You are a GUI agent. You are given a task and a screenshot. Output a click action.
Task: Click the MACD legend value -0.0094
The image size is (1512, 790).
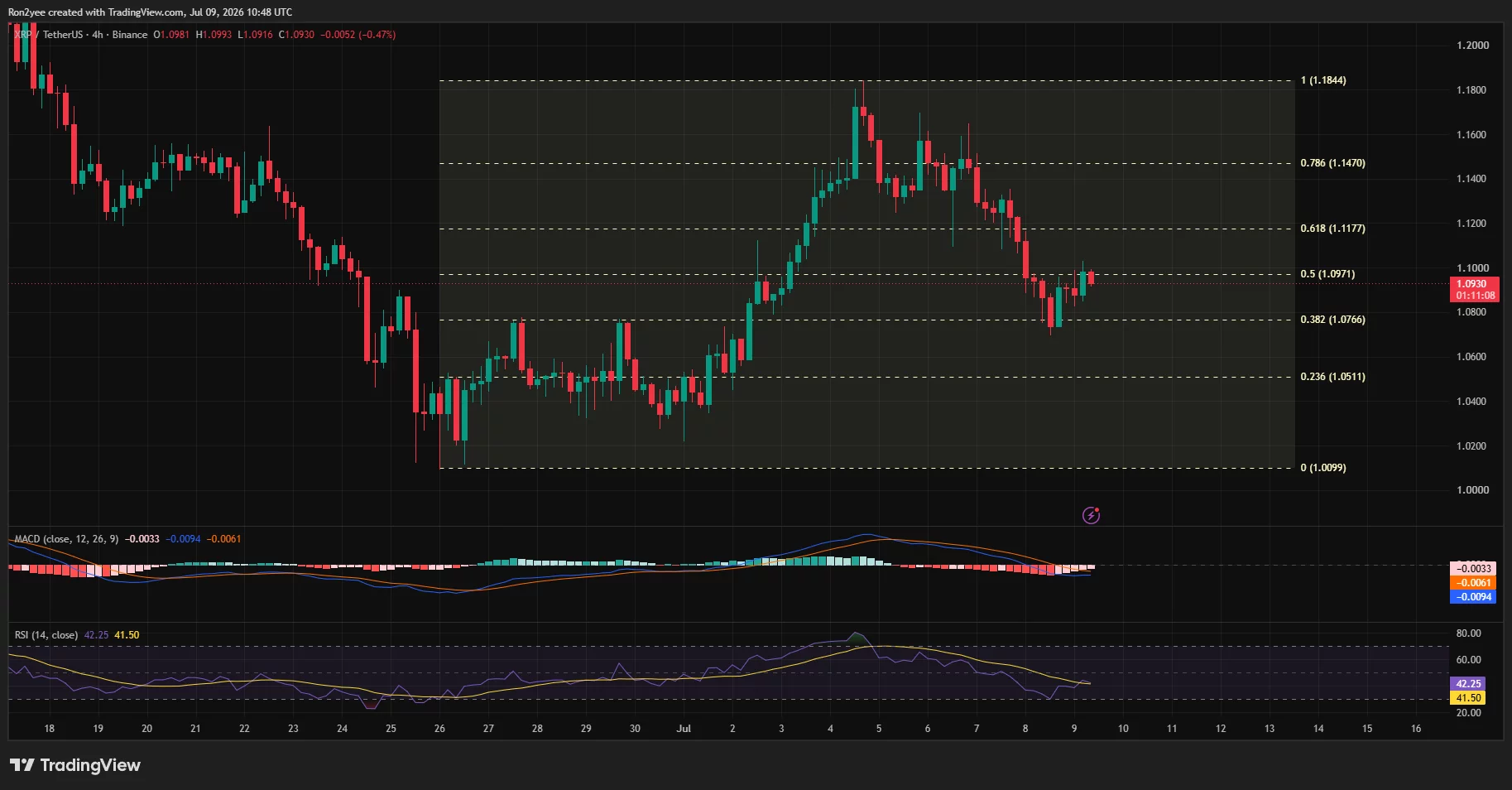coord(183,539)
